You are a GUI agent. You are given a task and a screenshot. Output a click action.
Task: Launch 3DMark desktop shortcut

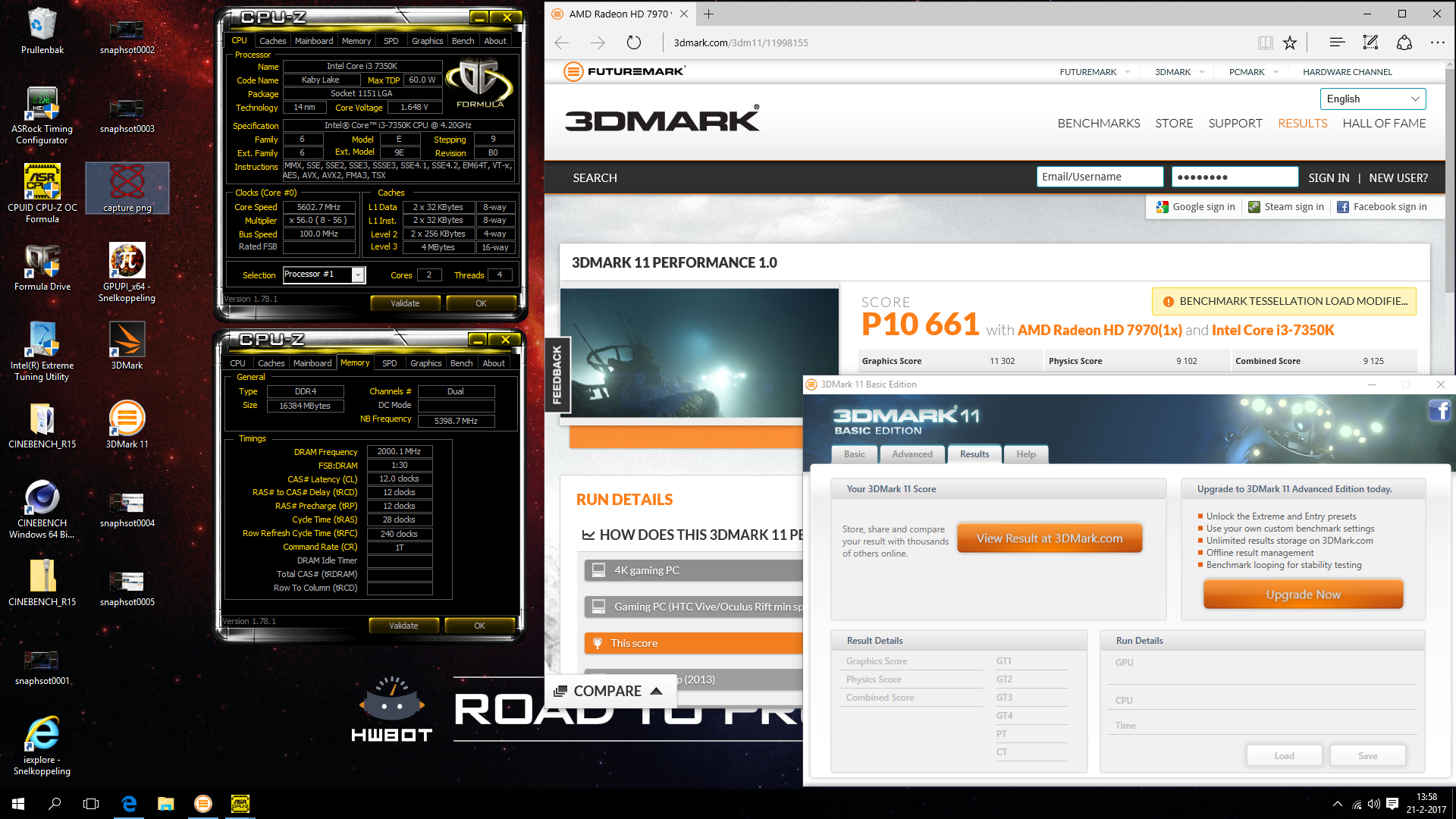coord(127,347)
